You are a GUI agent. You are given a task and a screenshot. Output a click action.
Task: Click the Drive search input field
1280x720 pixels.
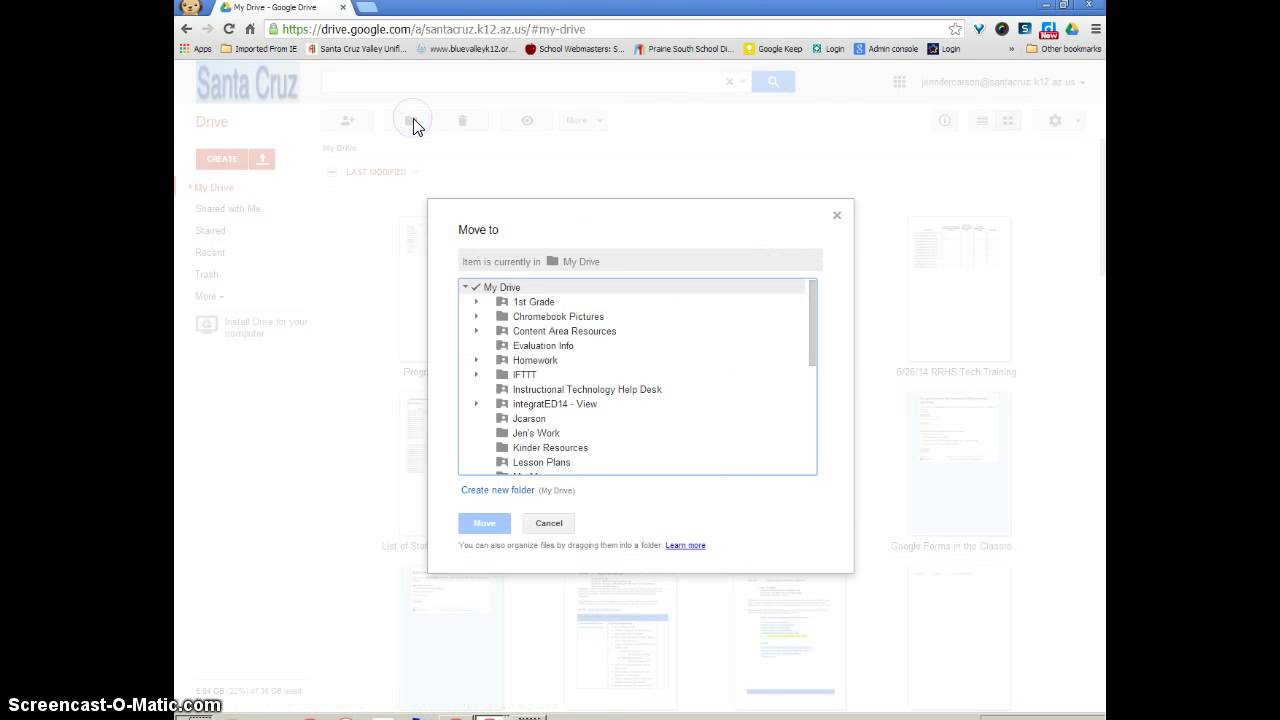(x=535, y=82)
